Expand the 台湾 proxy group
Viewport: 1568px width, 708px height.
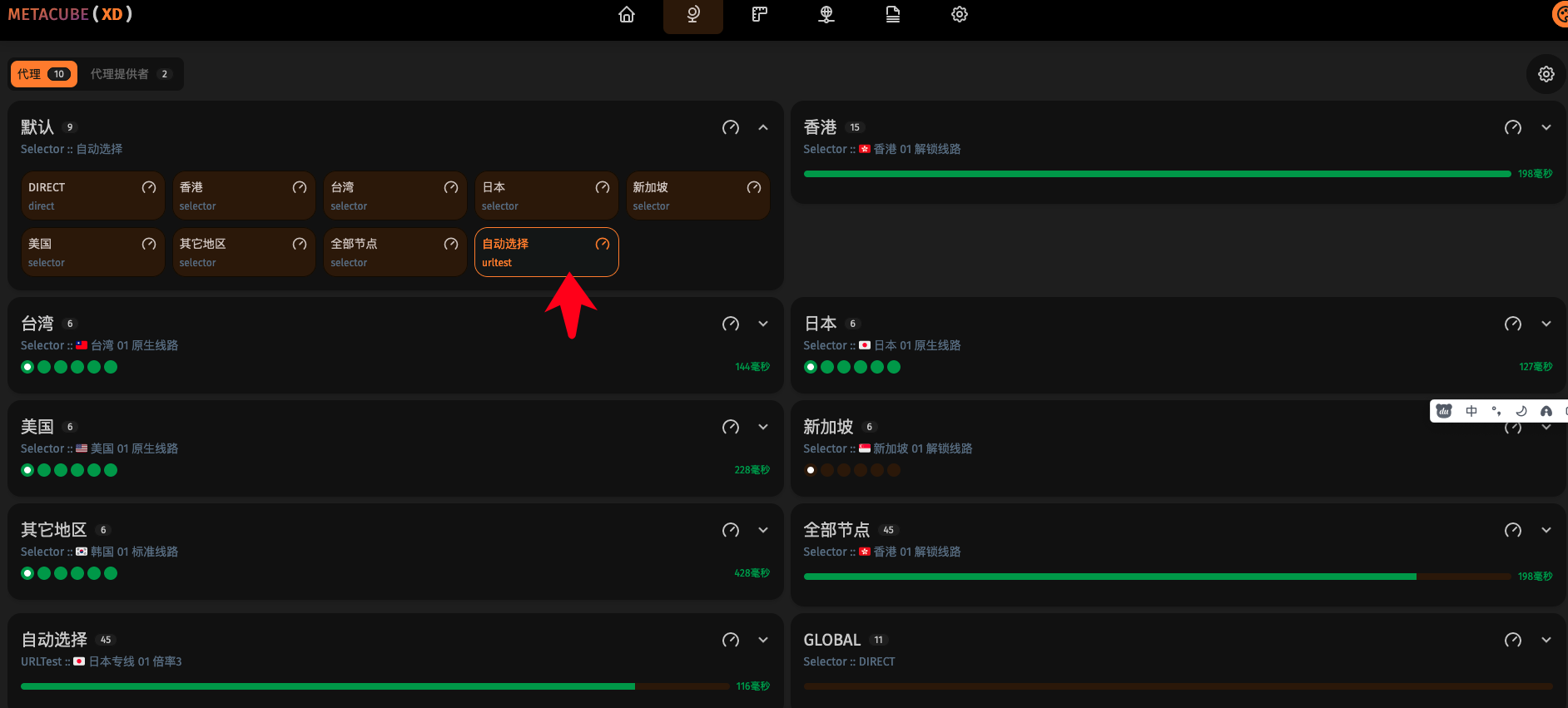pyautogui.click(x=763, y=324)
